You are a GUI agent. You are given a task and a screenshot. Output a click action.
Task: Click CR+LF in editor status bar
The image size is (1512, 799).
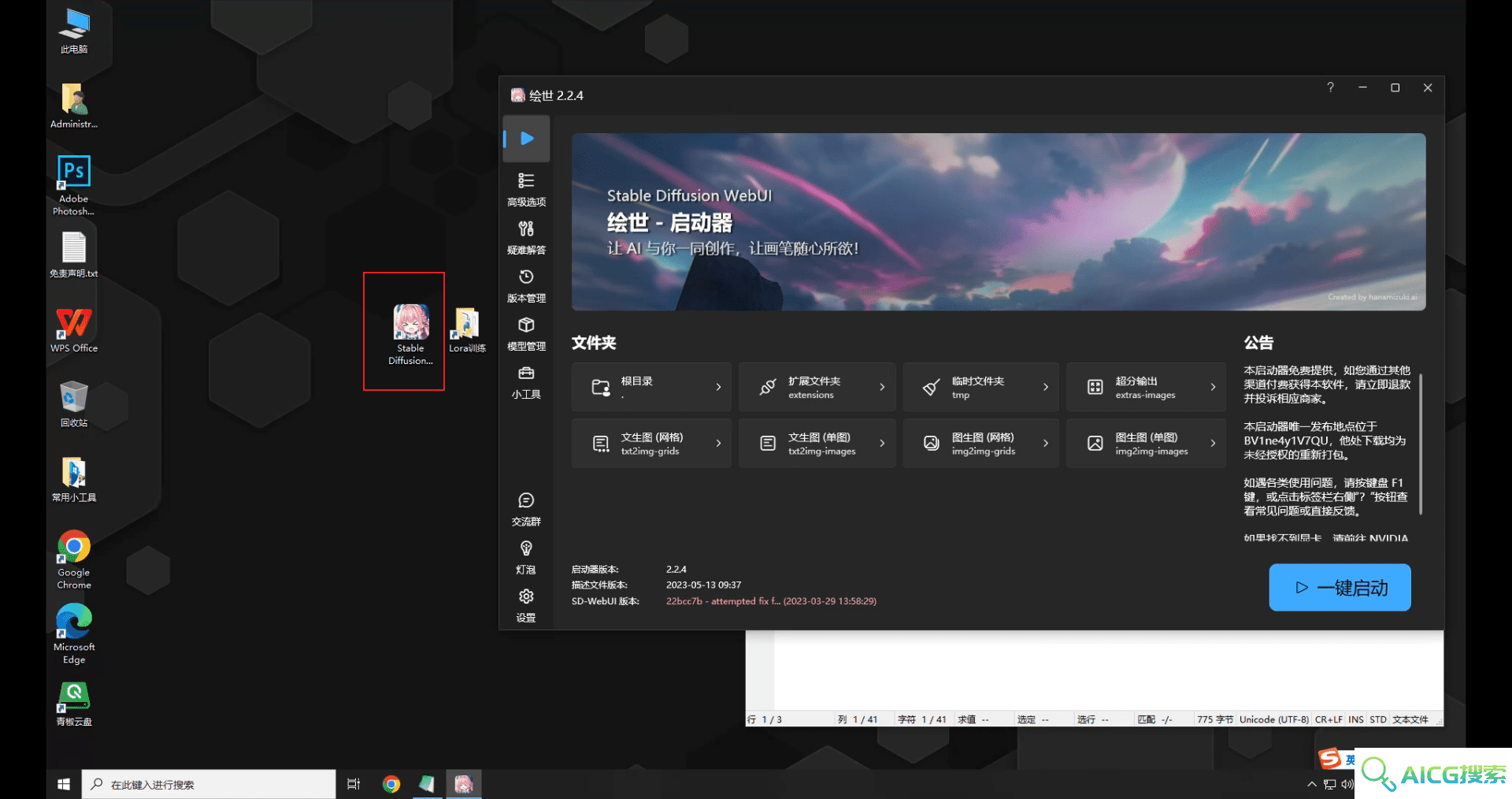1329,719
